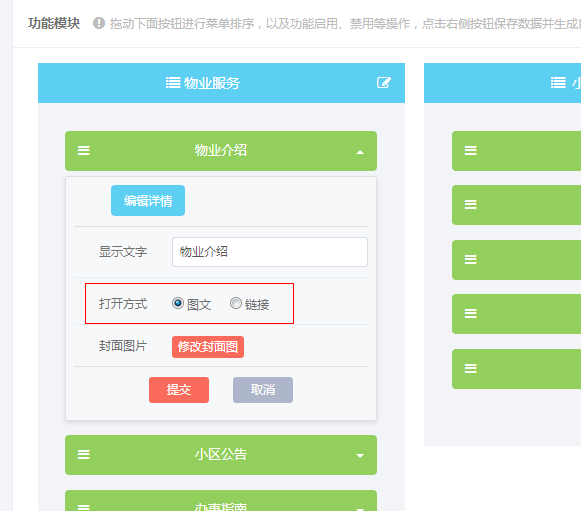Click list icon beside 物业服务 title

[173, 82]
